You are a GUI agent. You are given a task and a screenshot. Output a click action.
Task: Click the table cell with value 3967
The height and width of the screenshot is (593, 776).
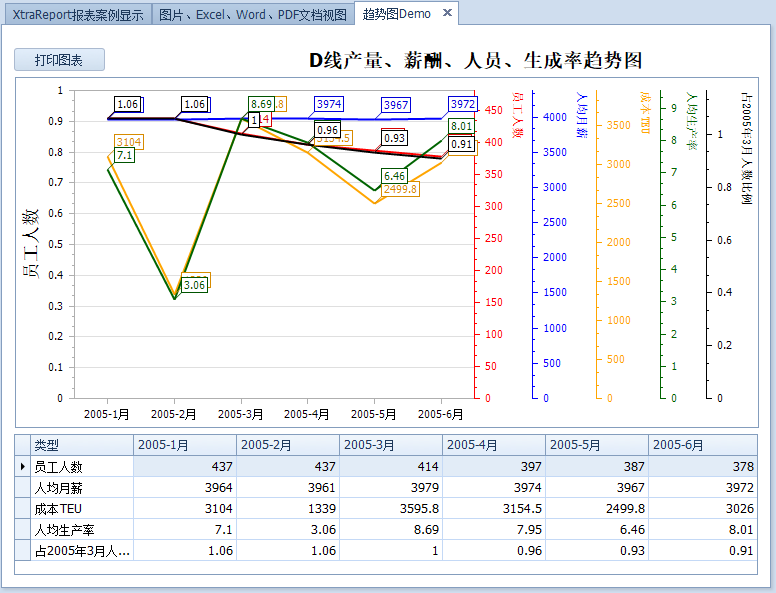pyautogui.click(x=597, y=488)
